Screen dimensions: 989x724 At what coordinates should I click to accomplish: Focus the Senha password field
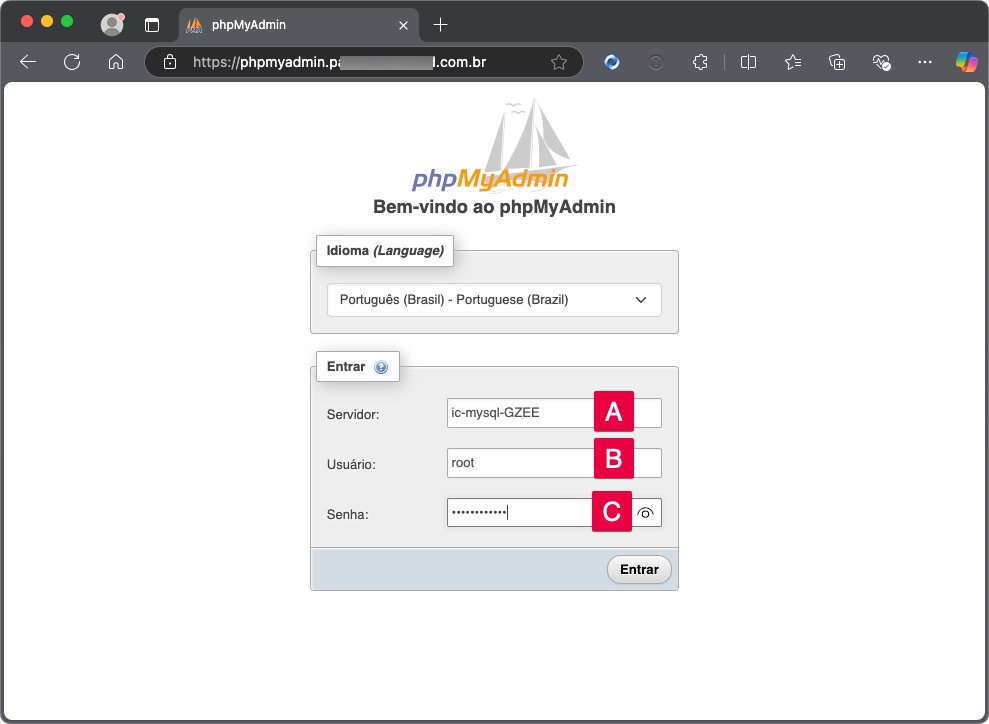point(554,513)
